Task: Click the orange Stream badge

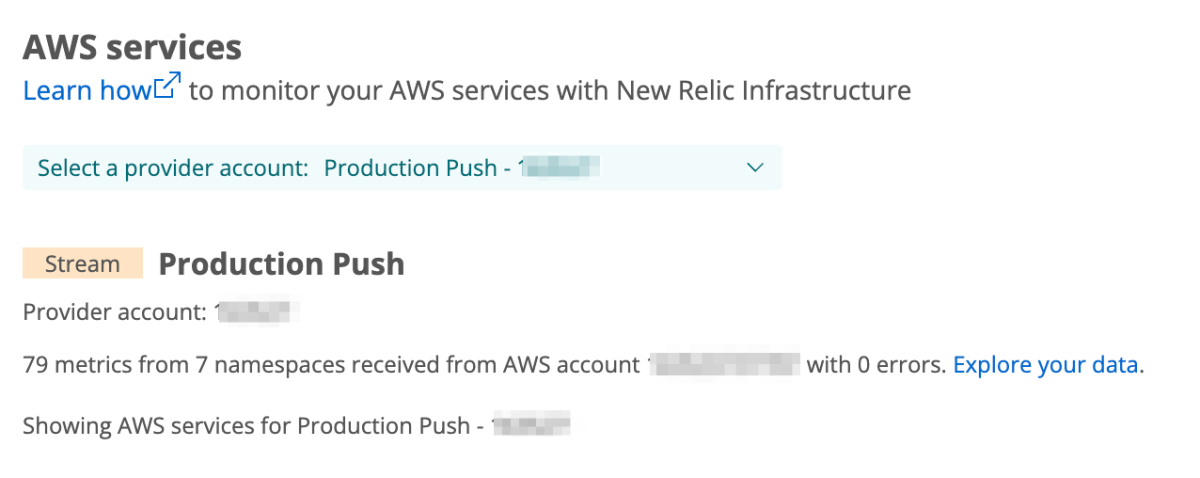Action: click(x=83, y=264)
